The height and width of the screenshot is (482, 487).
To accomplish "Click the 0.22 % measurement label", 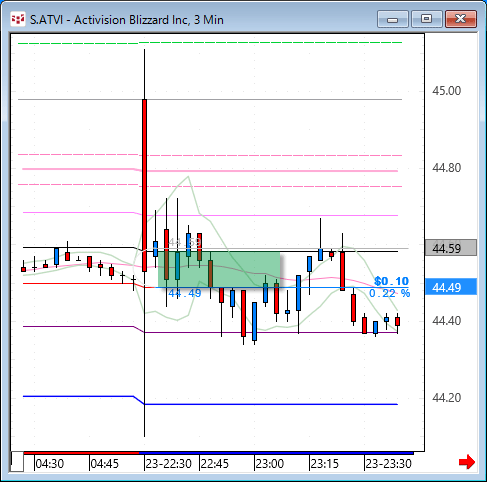I will pos(390,293).
